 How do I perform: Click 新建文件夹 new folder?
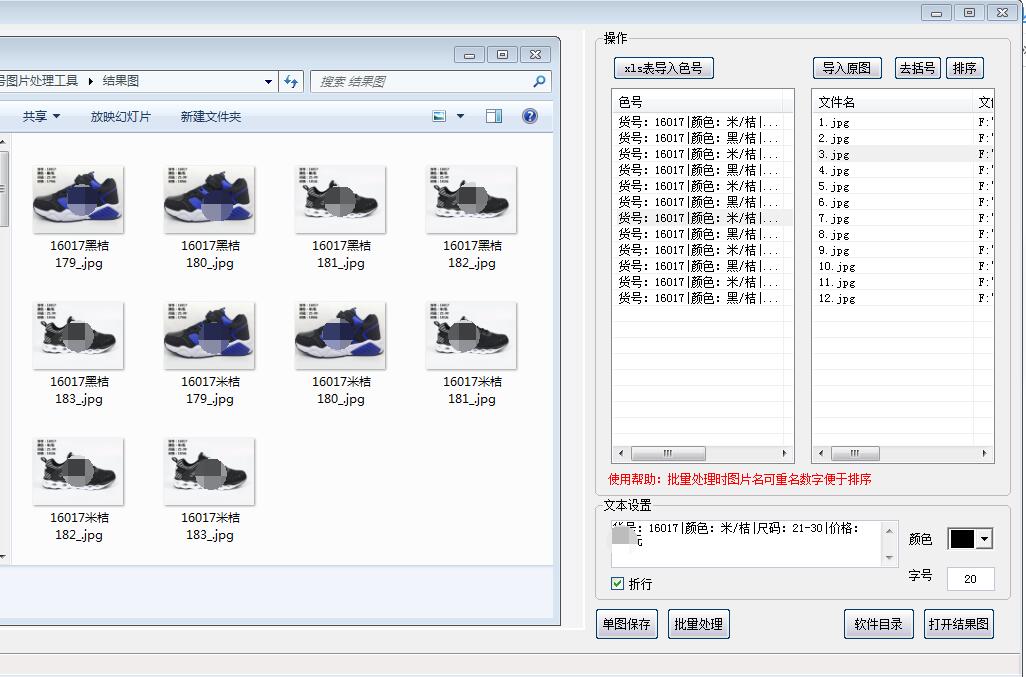211,116
